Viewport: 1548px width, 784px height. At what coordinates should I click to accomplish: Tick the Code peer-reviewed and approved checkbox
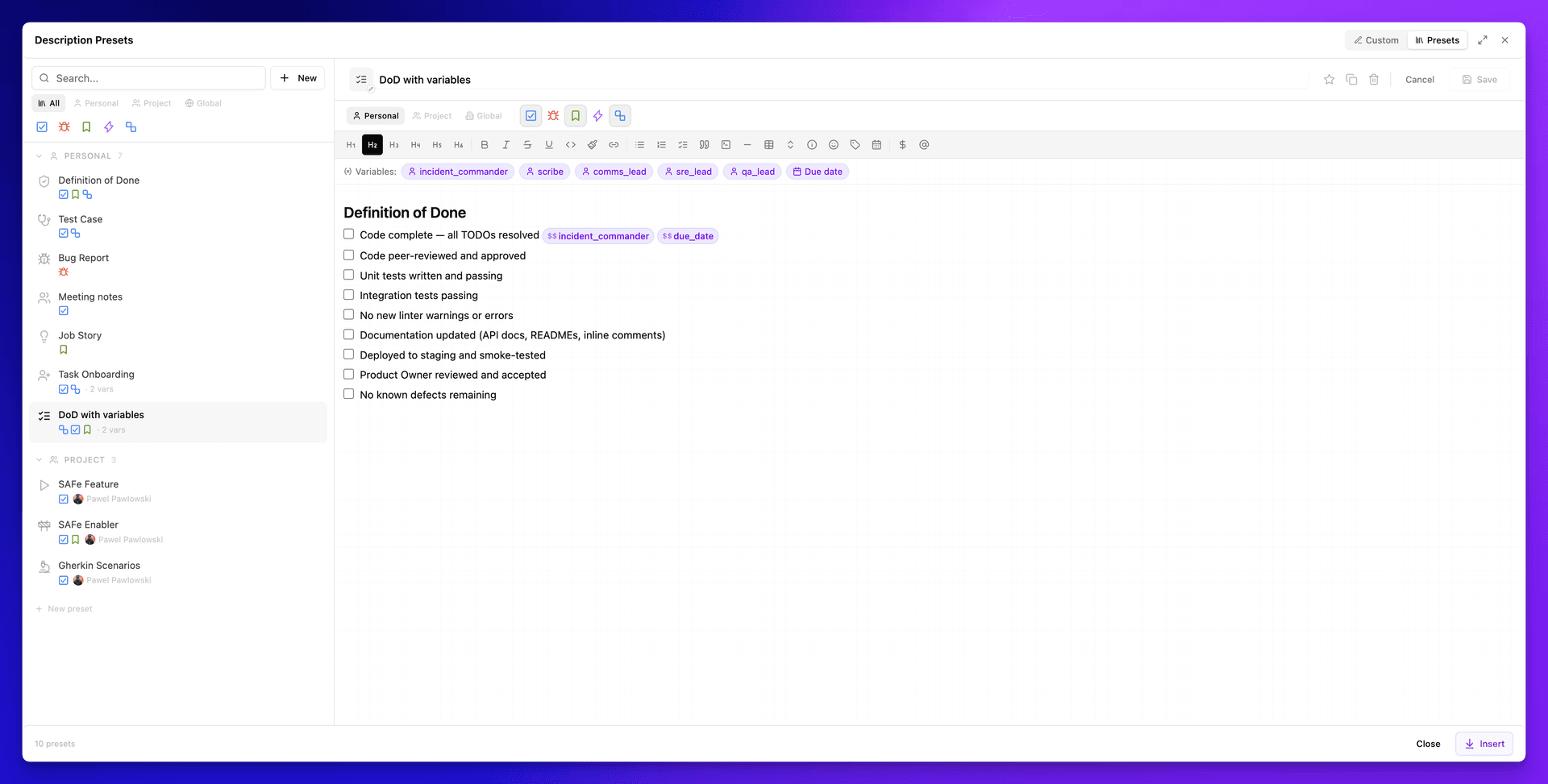pyautogui.click(x=348, y=255)
